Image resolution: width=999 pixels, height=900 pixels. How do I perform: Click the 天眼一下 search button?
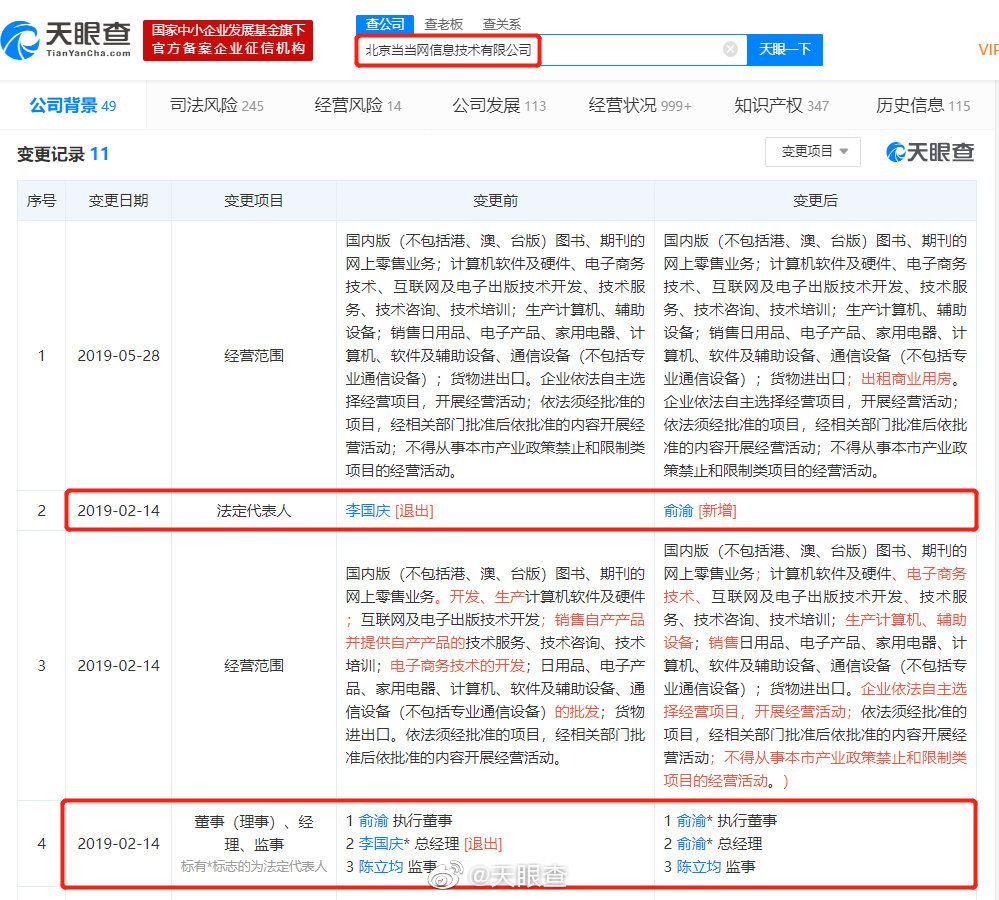[784, 49]
